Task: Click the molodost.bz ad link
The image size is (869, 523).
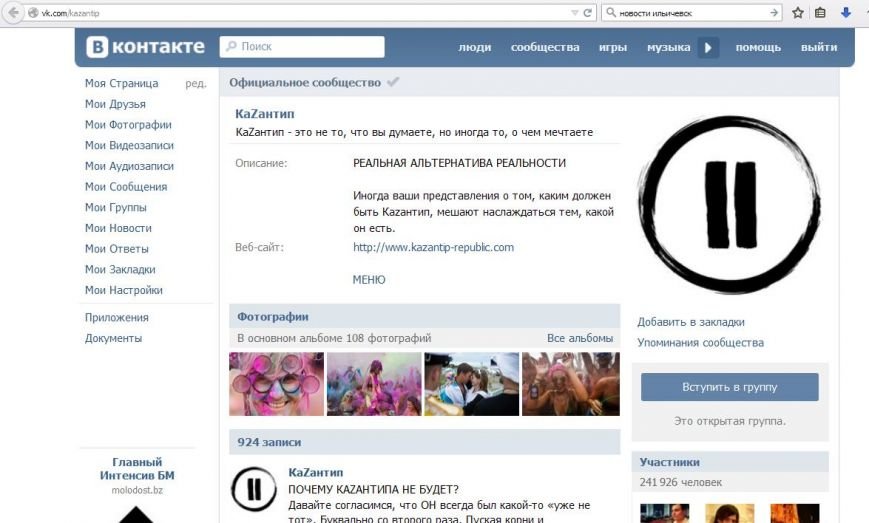Action: pos(137,490)
